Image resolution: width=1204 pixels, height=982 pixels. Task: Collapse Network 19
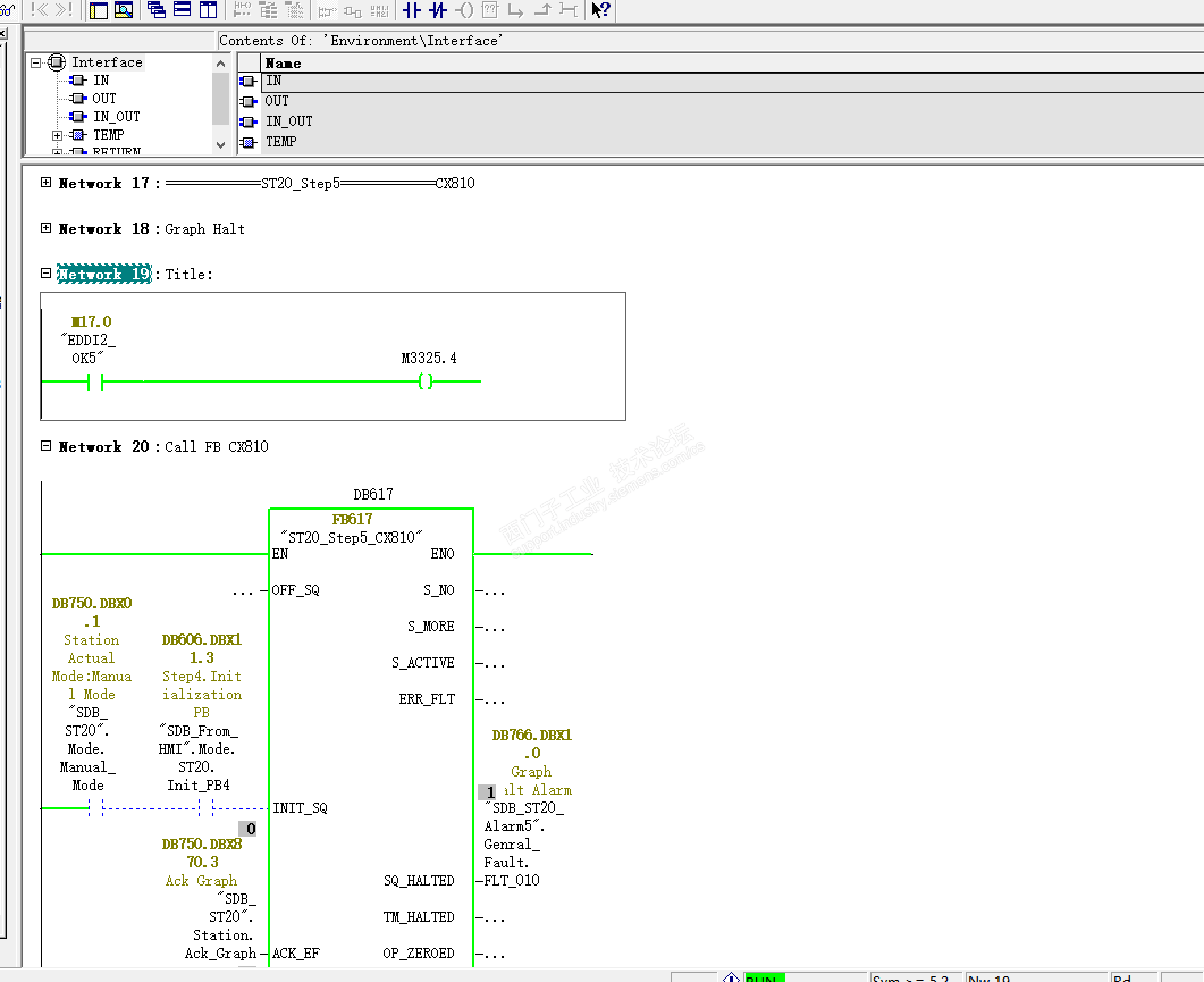pyautogui.click(x=46, y=273)
